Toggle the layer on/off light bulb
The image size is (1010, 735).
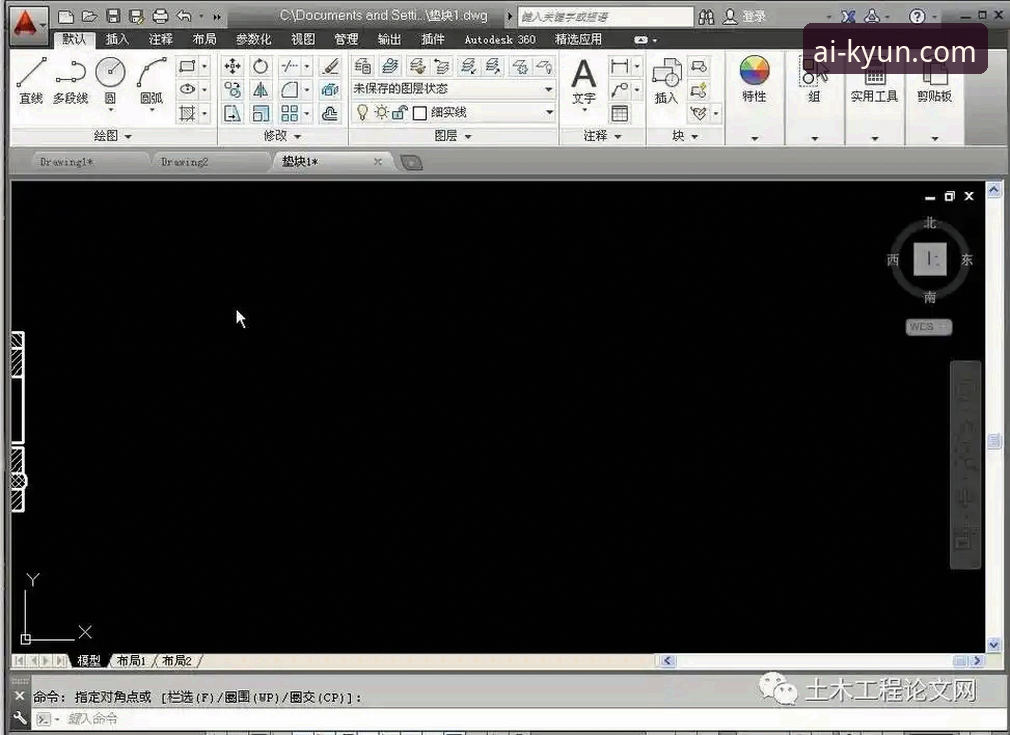[x=363, y=113]
